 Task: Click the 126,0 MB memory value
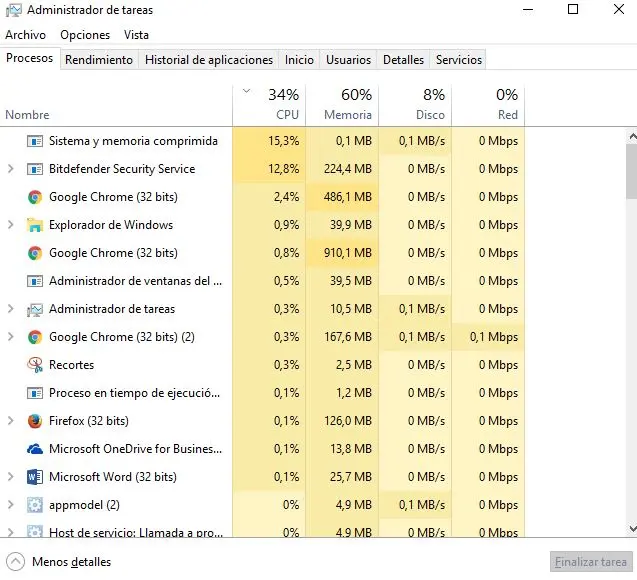click(x=348, y=421)
